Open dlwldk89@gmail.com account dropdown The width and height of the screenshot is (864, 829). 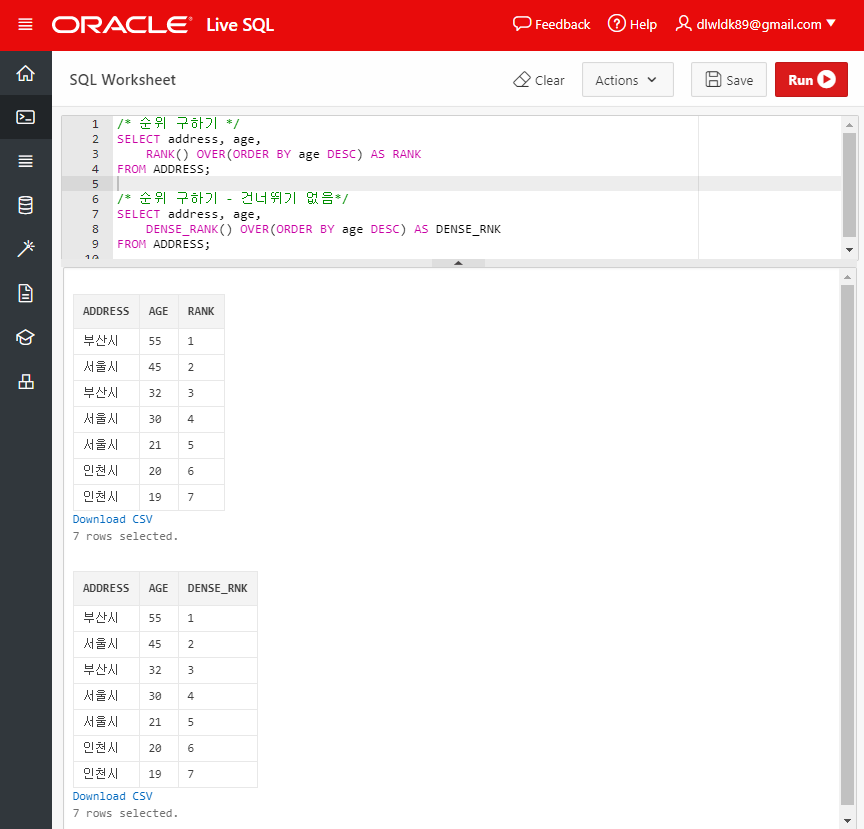tap(766, 24)
